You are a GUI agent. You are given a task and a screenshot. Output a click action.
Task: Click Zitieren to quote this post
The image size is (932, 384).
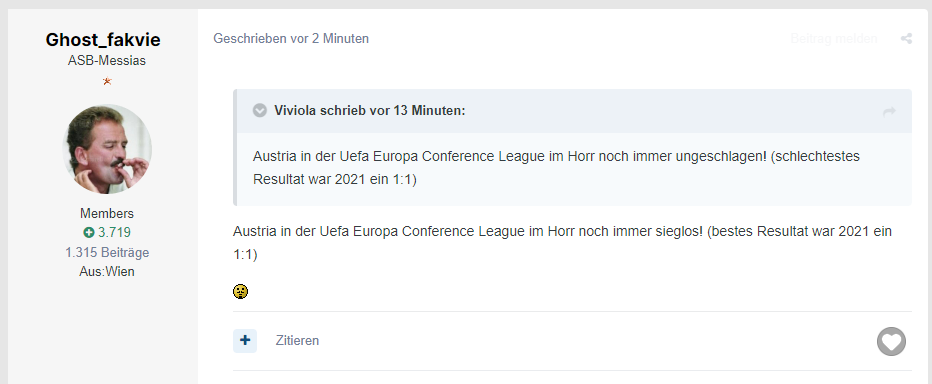point(297,341)
